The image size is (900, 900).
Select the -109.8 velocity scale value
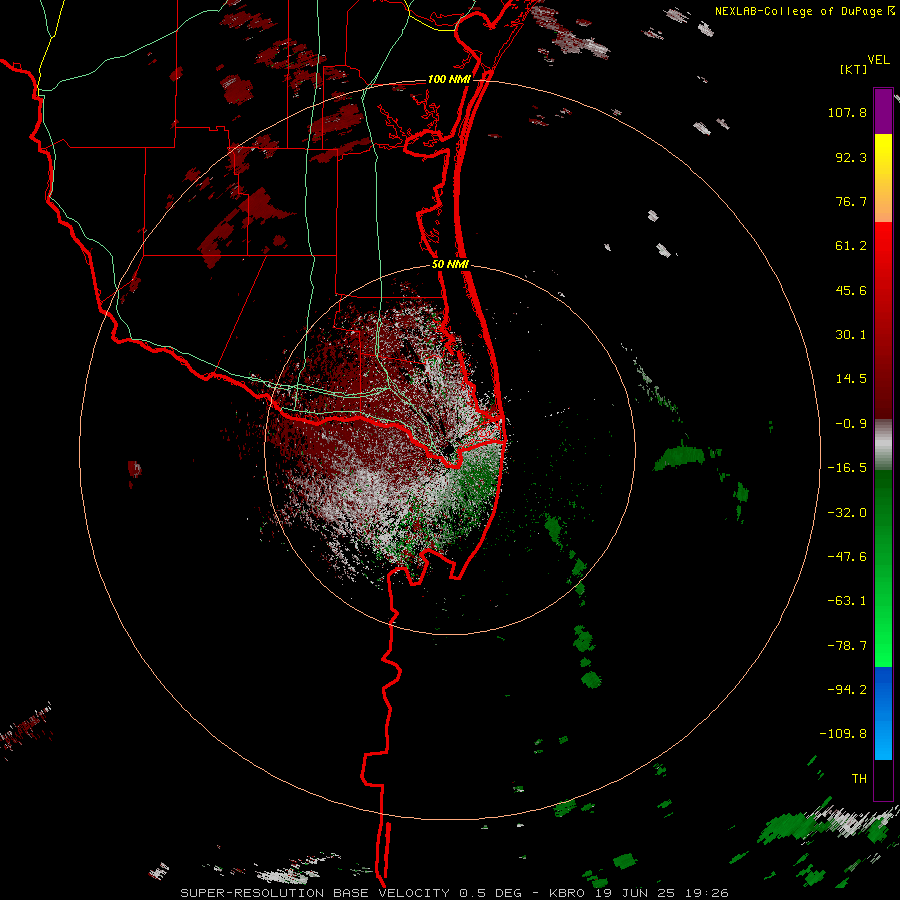point(843,734)
